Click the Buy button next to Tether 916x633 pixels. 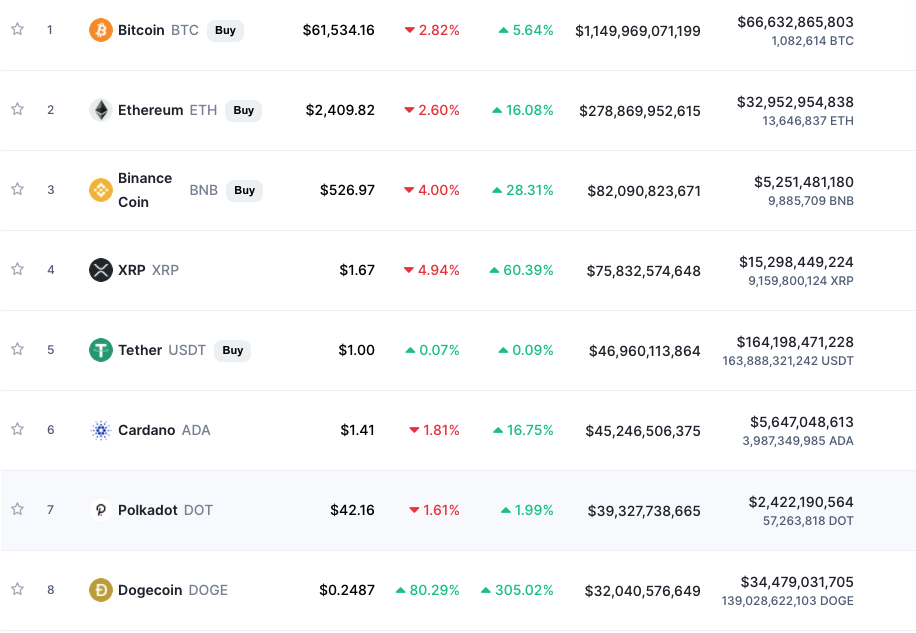click(x=233, y=350)
